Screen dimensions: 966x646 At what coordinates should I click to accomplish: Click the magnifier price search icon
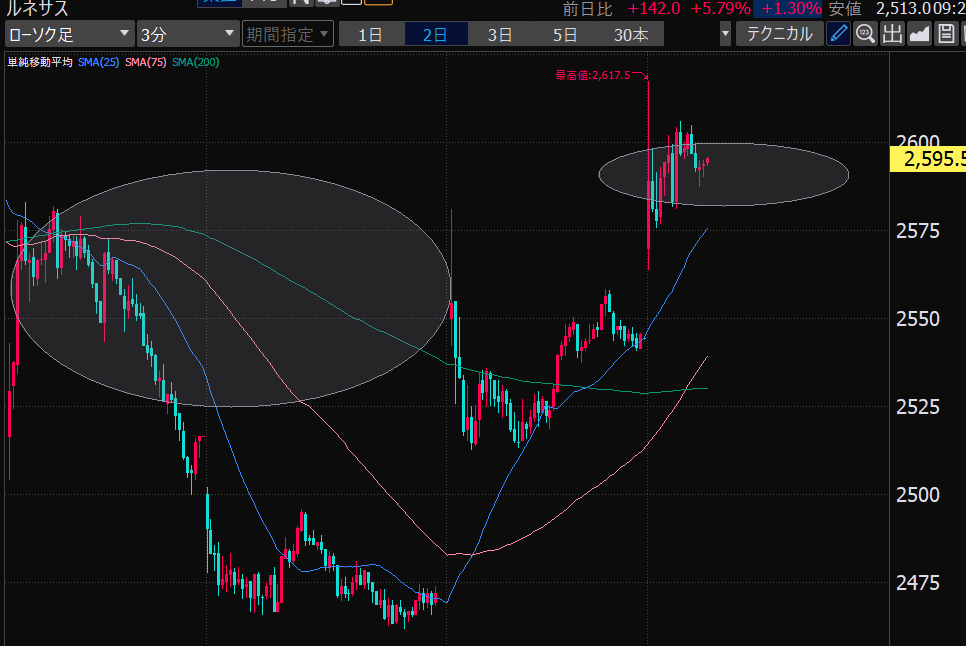(x=865, y=34)
